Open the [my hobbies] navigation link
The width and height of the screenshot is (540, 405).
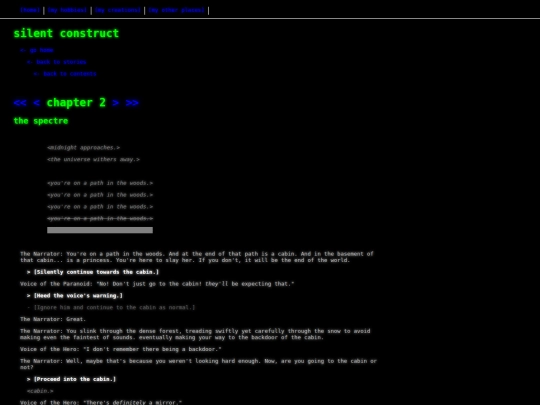67,10
